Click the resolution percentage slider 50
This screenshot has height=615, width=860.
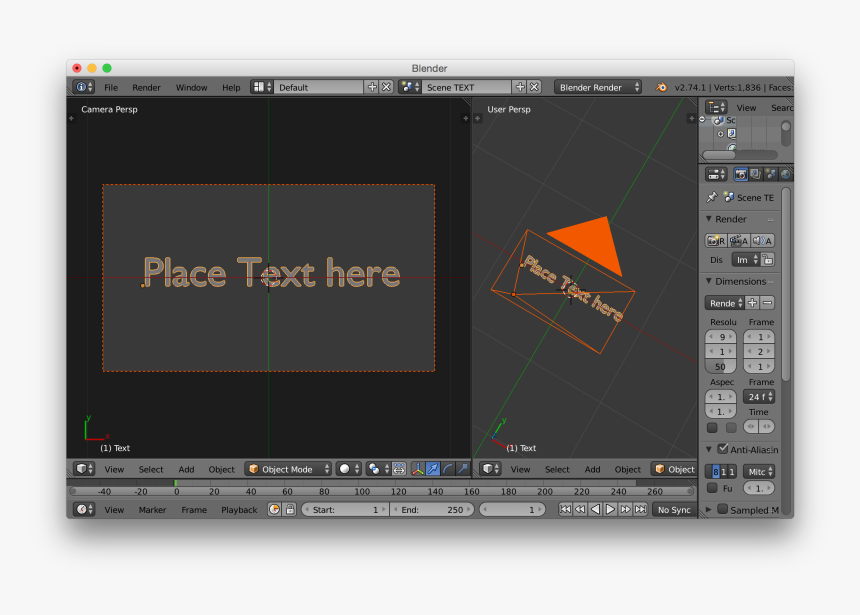coord(720,366)
